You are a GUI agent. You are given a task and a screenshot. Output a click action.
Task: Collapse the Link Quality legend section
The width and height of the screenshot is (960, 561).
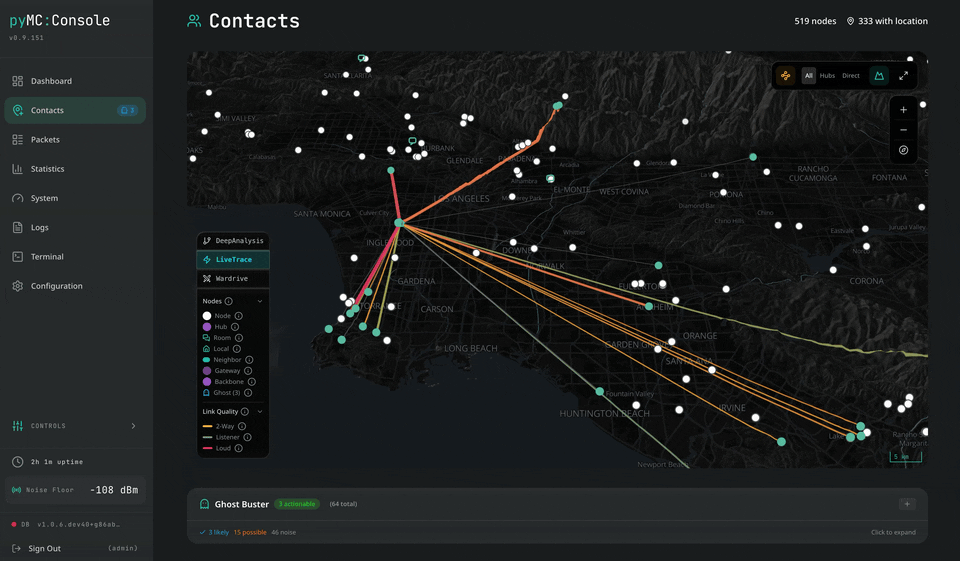tap(260, 411)
